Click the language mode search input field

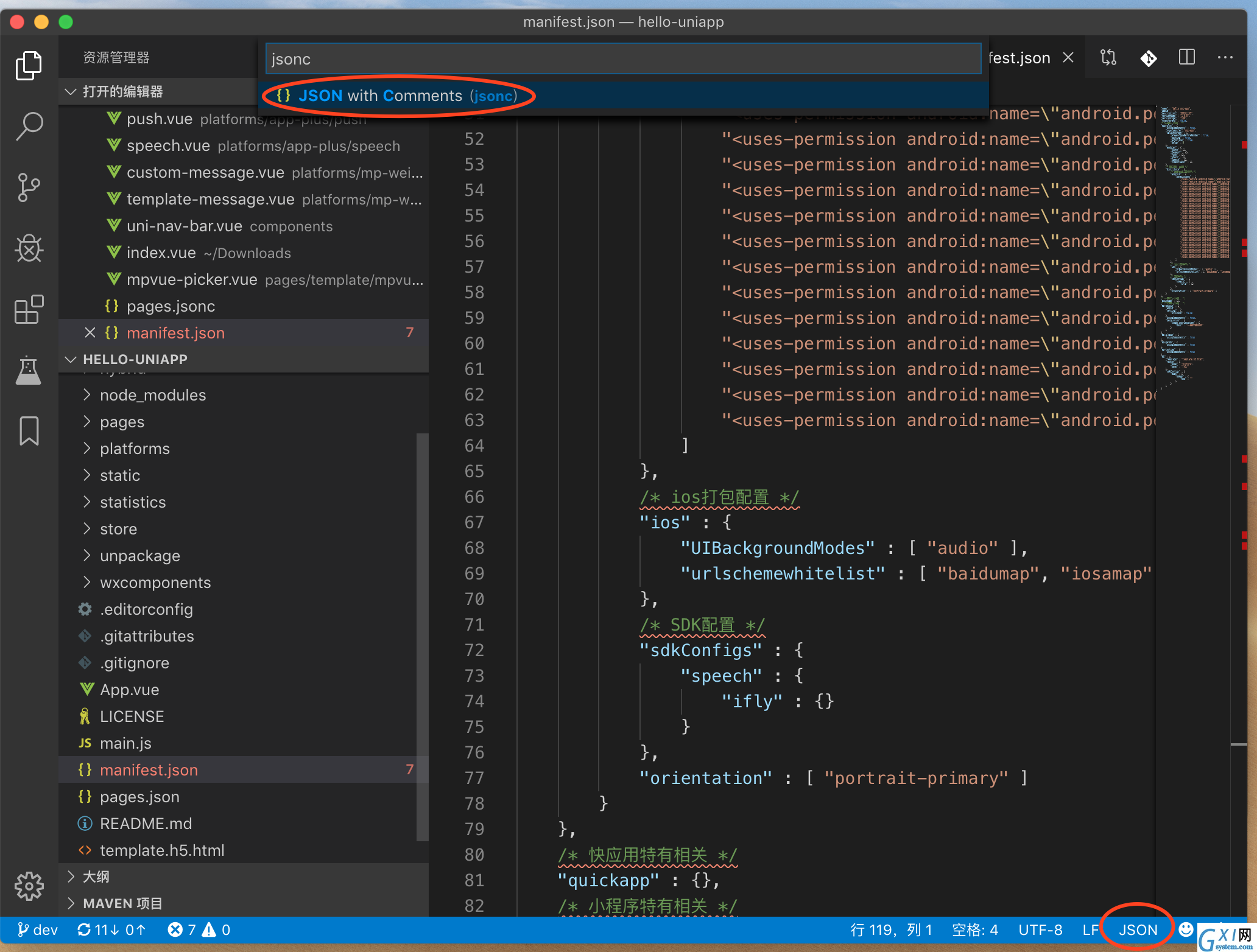624,58
